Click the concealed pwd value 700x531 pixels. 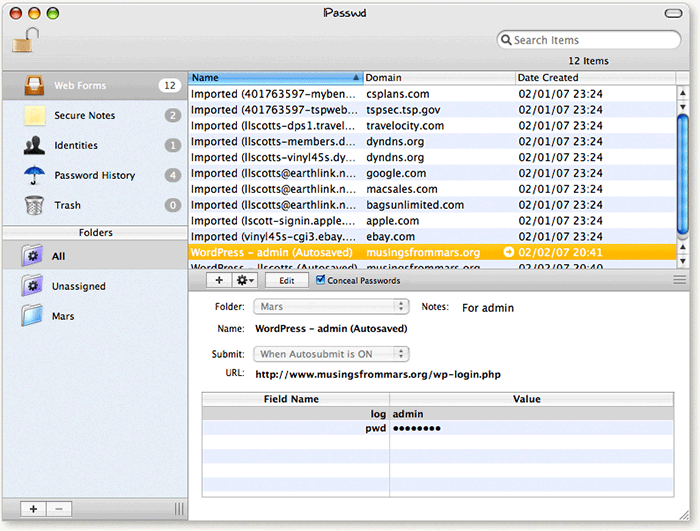click(x=416, y=428)
